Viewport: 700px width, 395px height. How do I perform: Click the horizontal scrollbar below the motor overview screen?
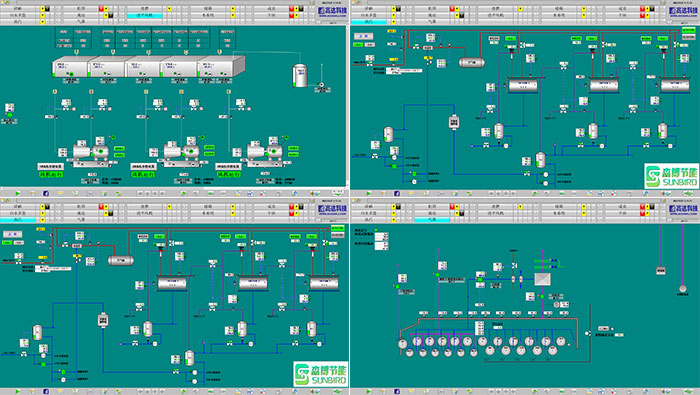click(x=173, y=188)
